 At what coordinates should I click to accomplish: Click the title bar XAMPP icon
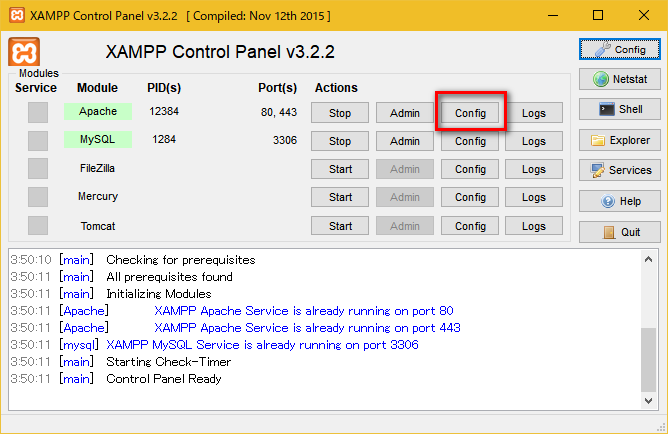(x=16, y=15)
